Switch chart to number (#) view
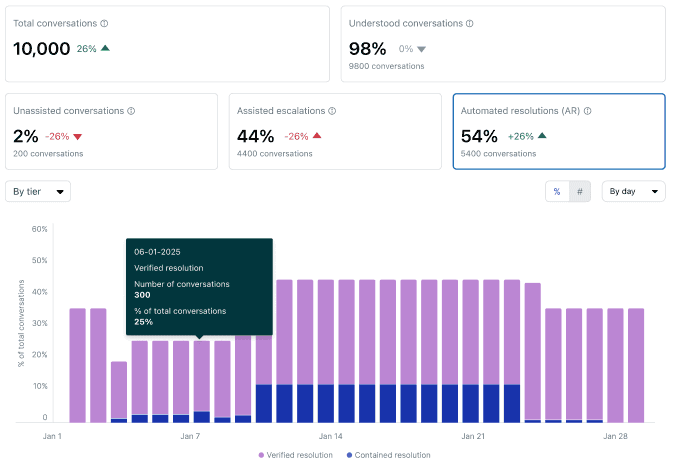673x471 pixels. [580, 191]
